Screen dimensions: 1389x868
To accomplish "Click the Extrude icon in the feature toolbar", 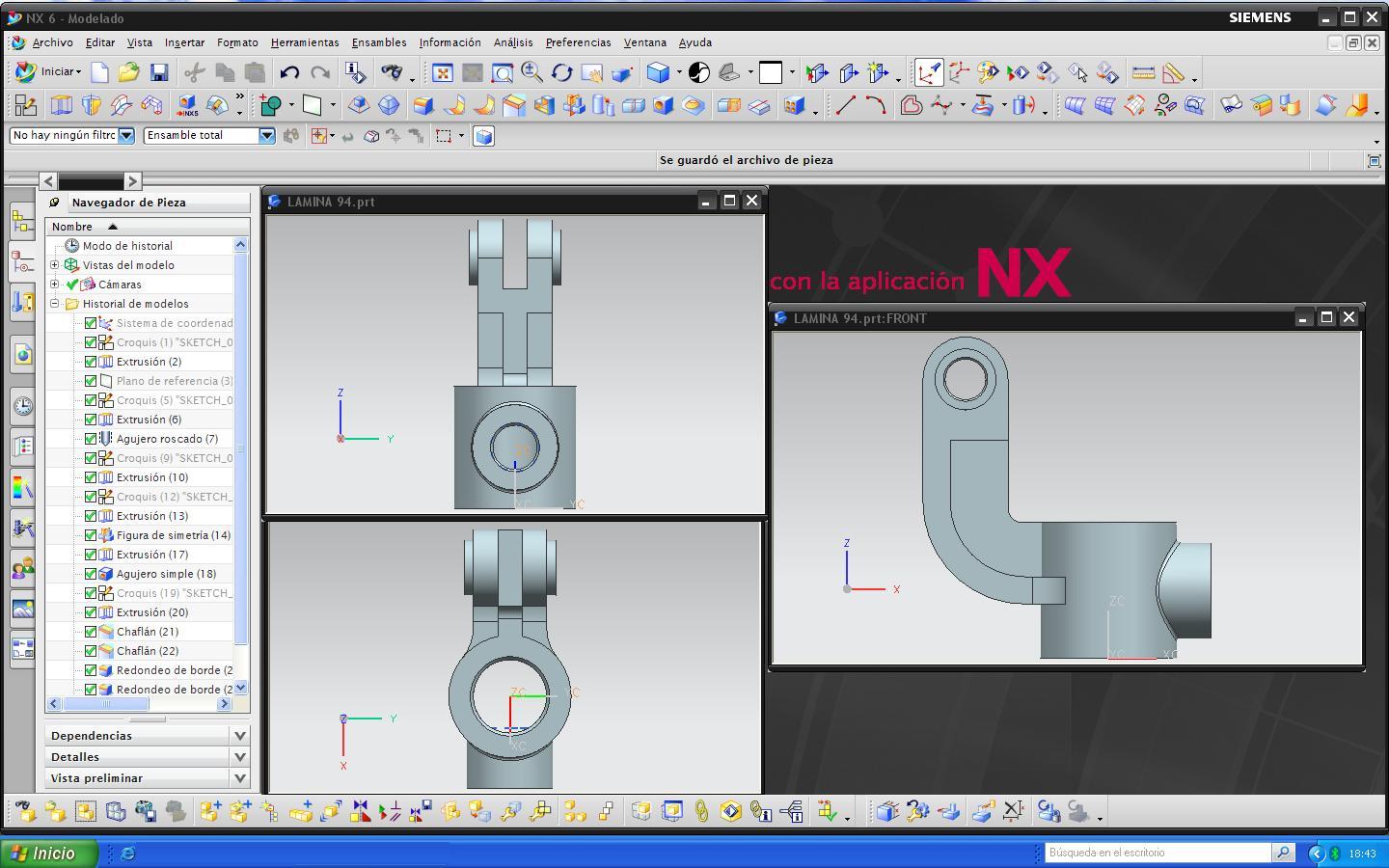I will (x=62, y=105).
